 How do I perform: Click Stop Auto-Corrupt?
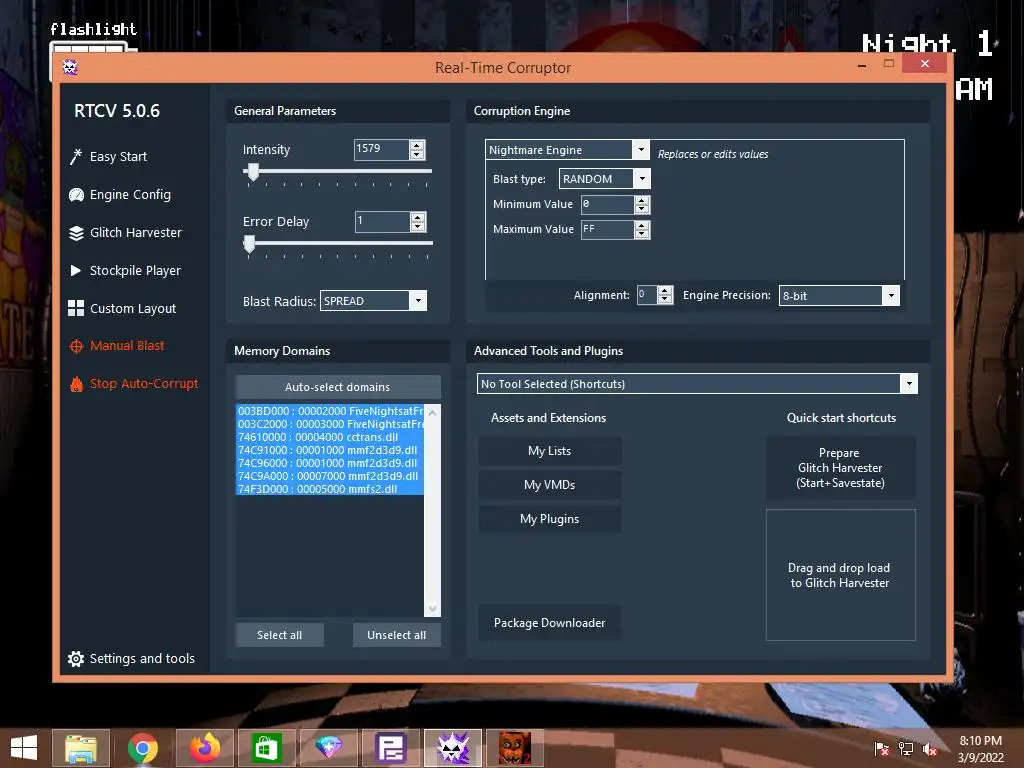(144, 384)
